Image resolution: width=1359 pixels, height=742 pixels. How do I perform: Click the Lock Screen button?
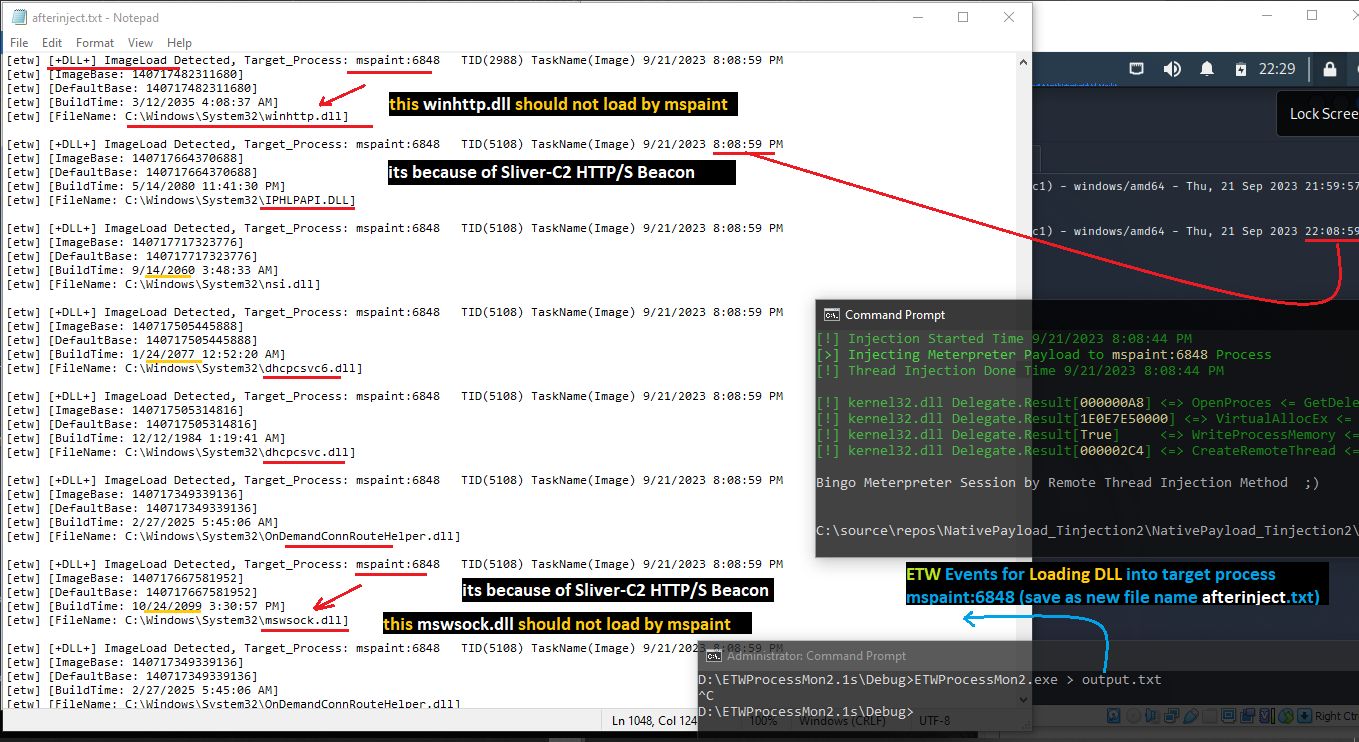click(x=1318, y=113)
